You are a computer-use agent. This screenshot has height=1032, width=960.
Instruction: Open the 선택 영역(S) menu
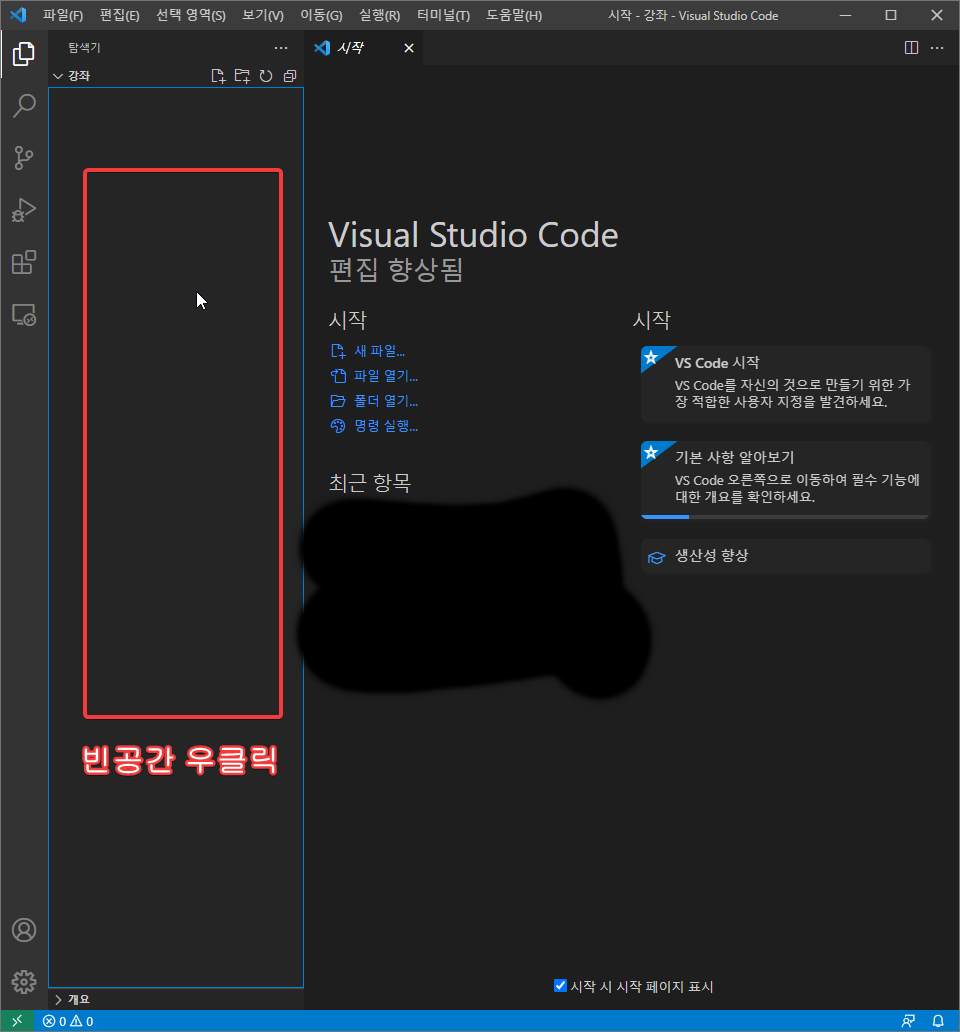coord(191,15)
